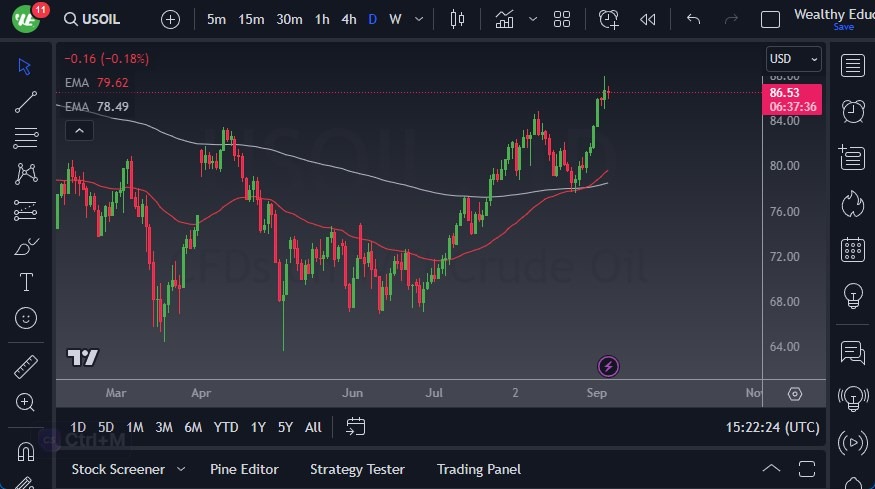Click the replay rewind icon
Screen dimensions: 875x489
coord(647,19)
